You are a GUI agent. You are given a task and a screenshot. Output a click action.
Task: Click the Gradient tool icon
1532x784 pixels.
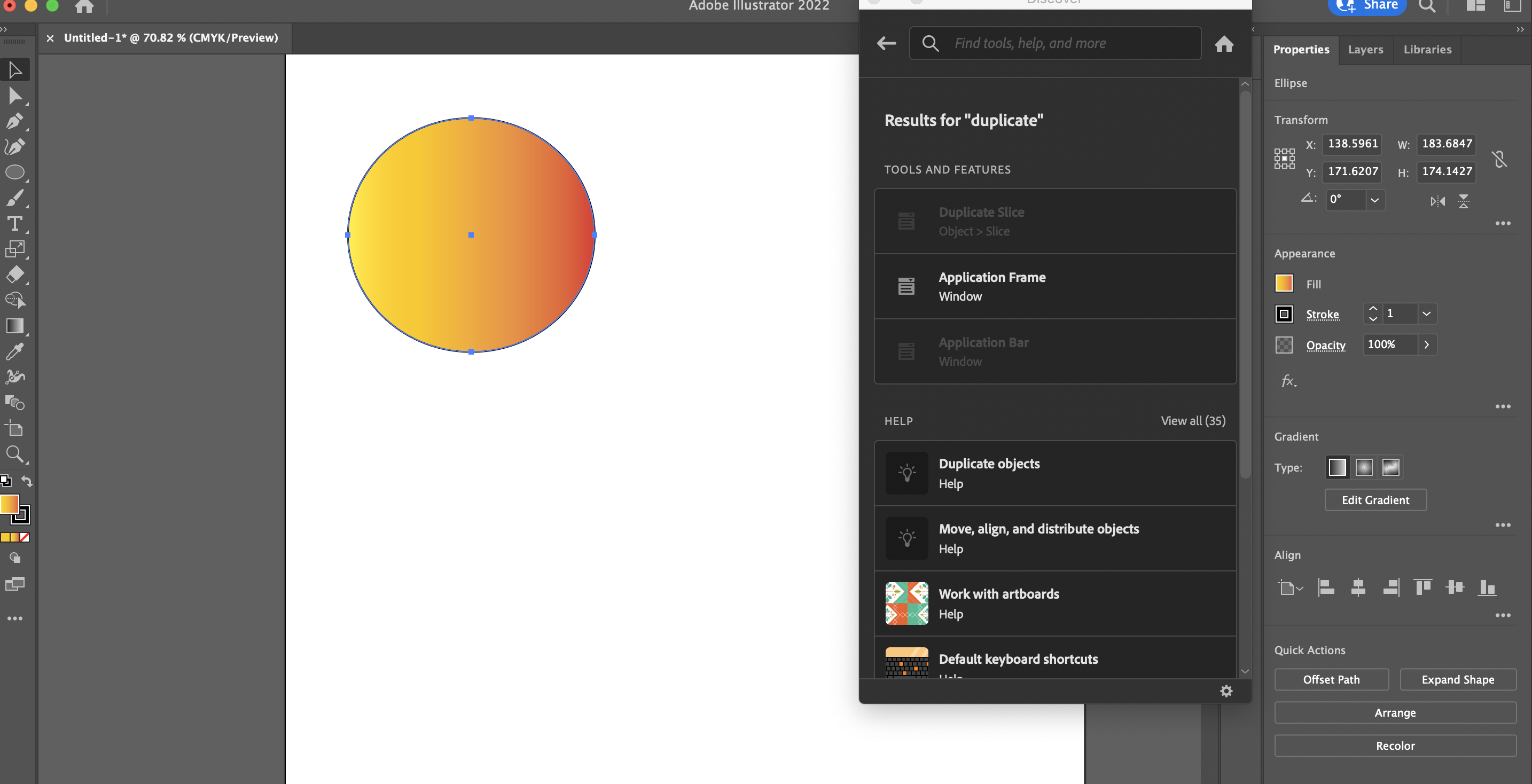pyautogui.click(x=14, y=326)
